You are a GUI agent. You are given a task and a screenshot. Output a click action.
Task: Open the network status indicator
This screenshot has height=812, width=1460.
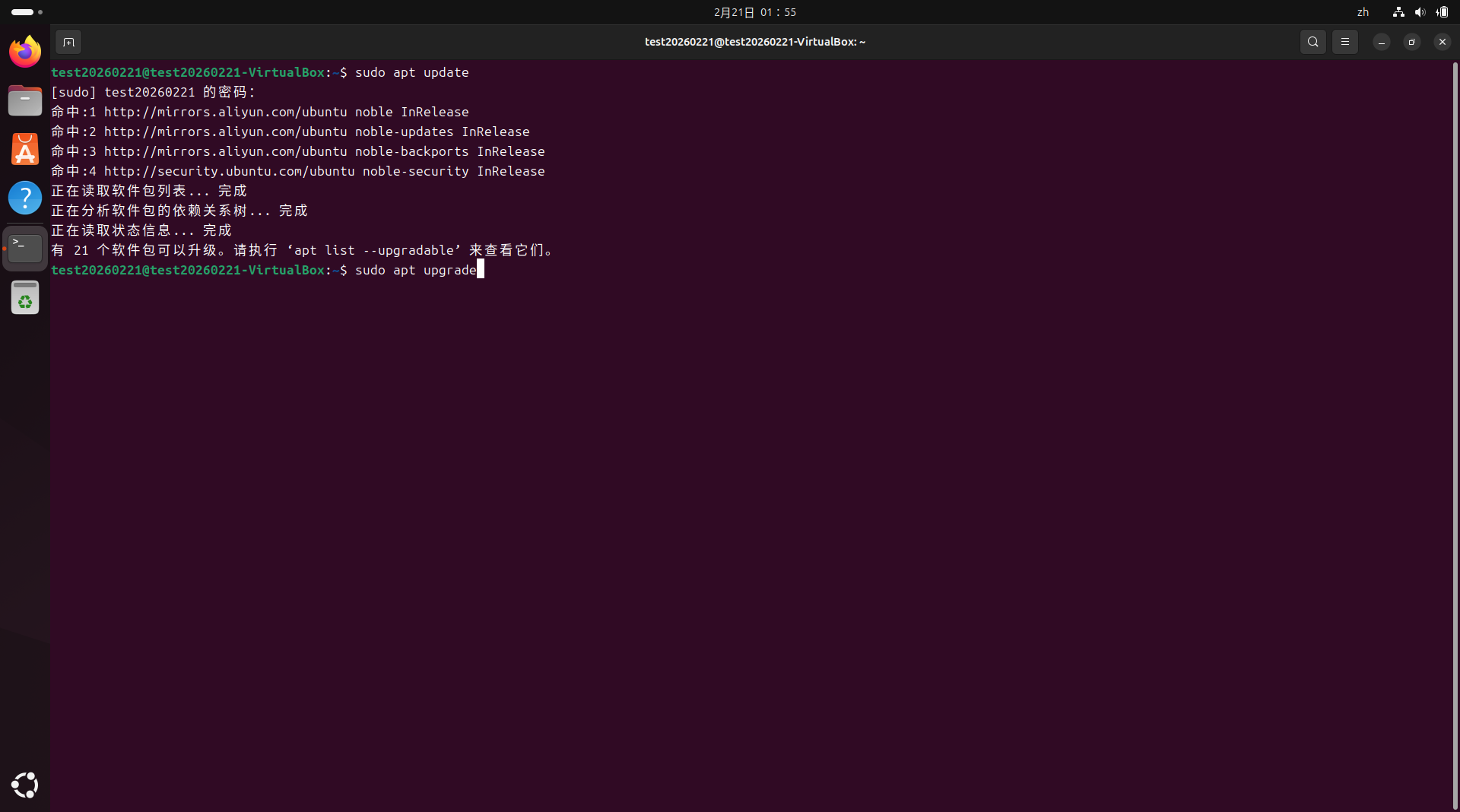(1398, 12)
